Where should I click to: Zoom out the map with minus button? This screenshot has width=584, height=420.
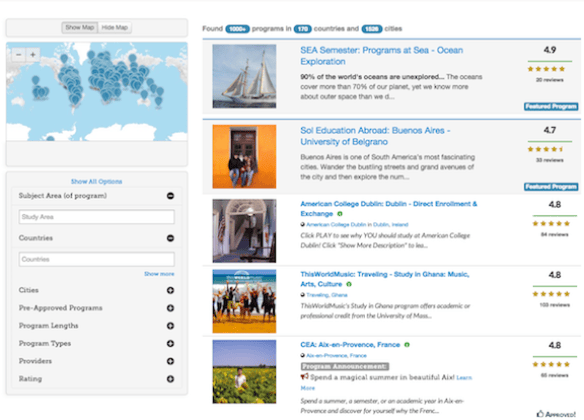[x=19, y=55]
